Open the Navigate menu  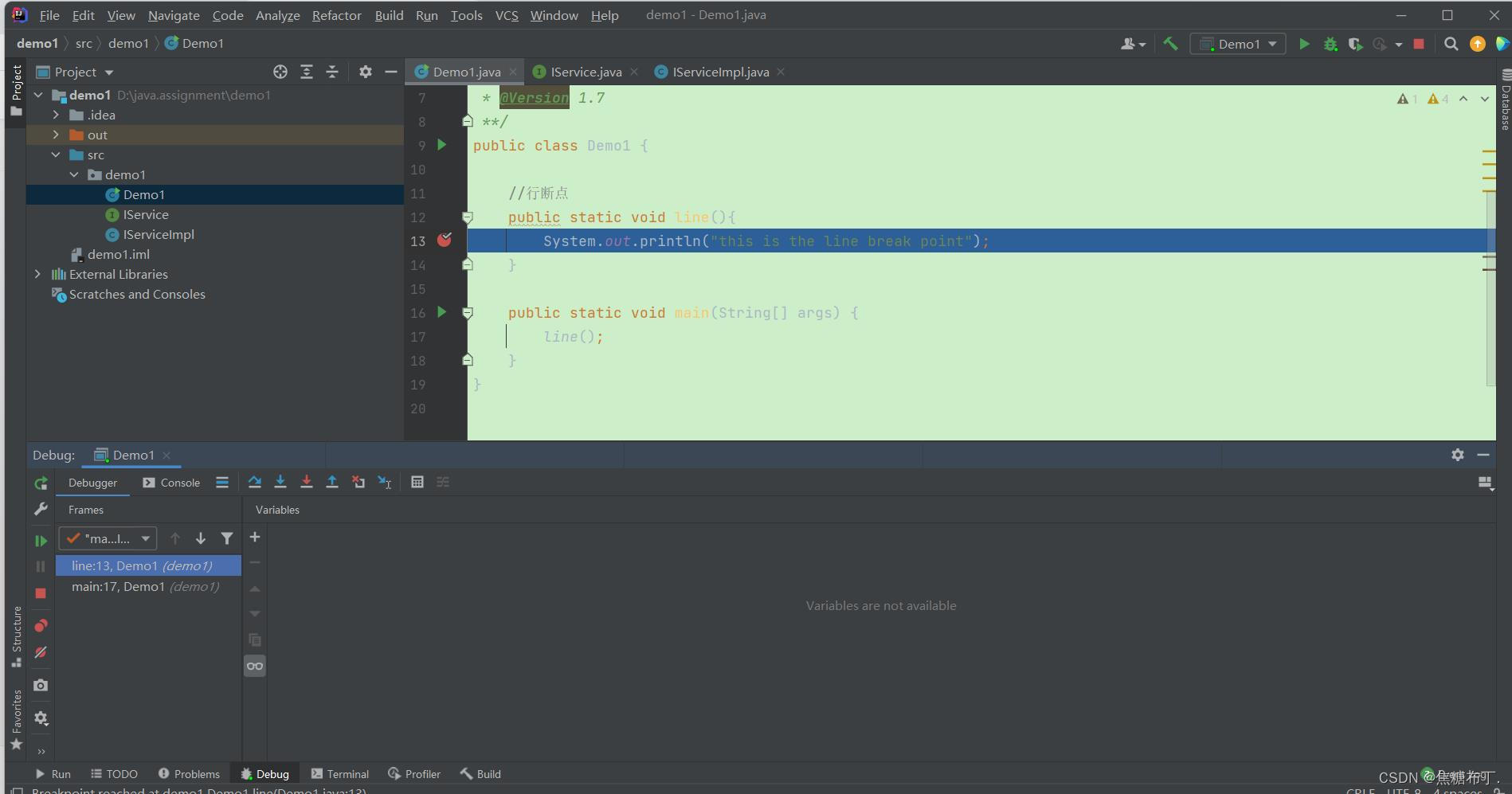click(x=174, y=15)
